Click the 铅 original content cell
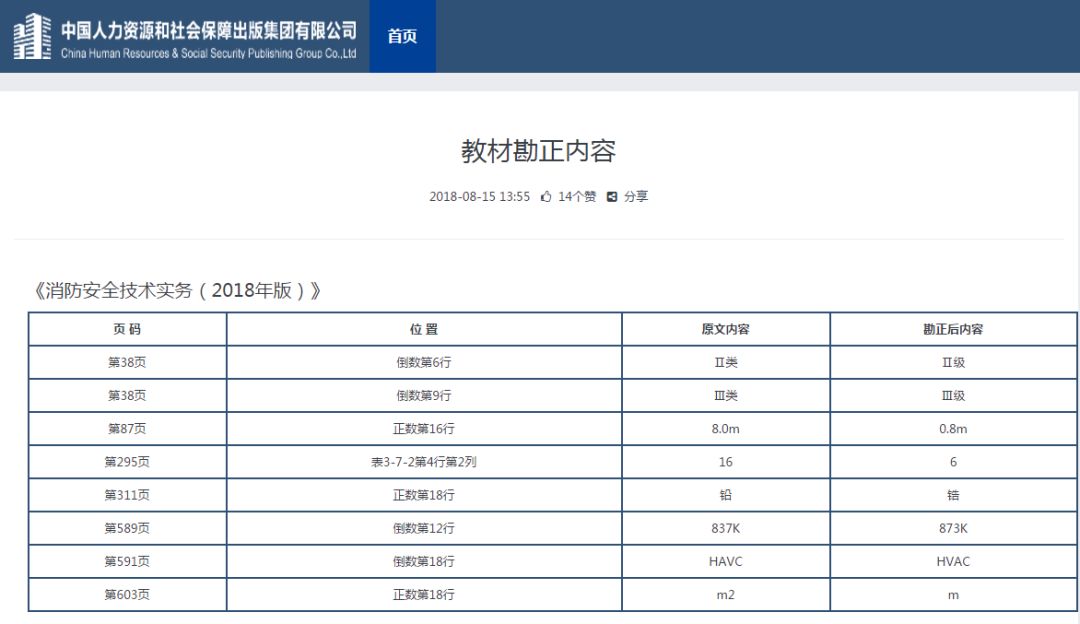Screen dimensions: 1080x624 pos(726,495)
